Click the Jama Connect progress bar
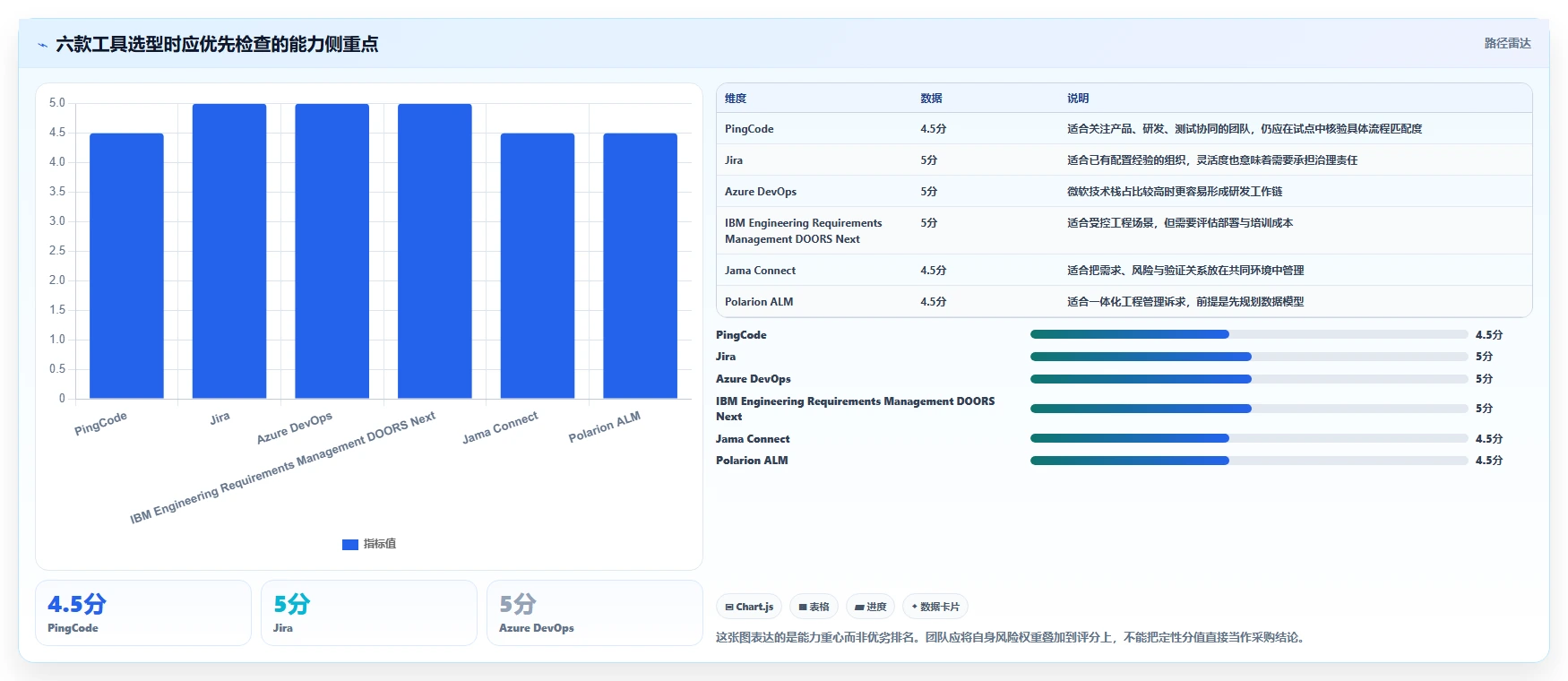 pos(1249,438)
